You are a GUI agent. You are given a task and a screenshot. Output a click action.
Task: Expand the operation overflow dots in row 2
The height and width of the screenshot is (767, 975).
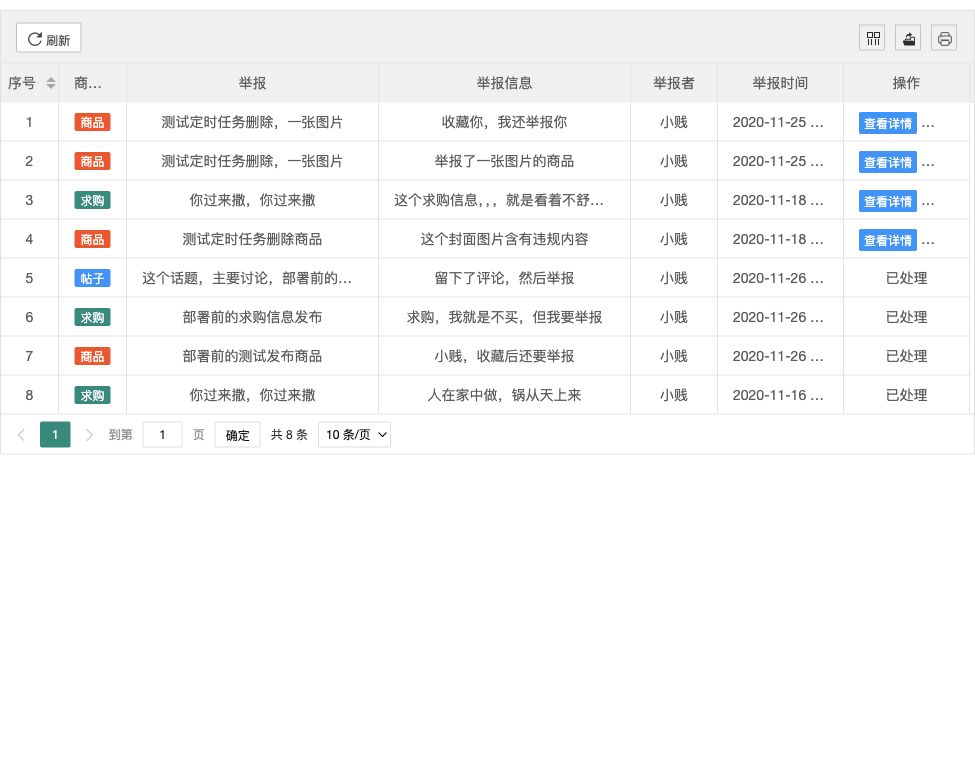tap(928, 165)
